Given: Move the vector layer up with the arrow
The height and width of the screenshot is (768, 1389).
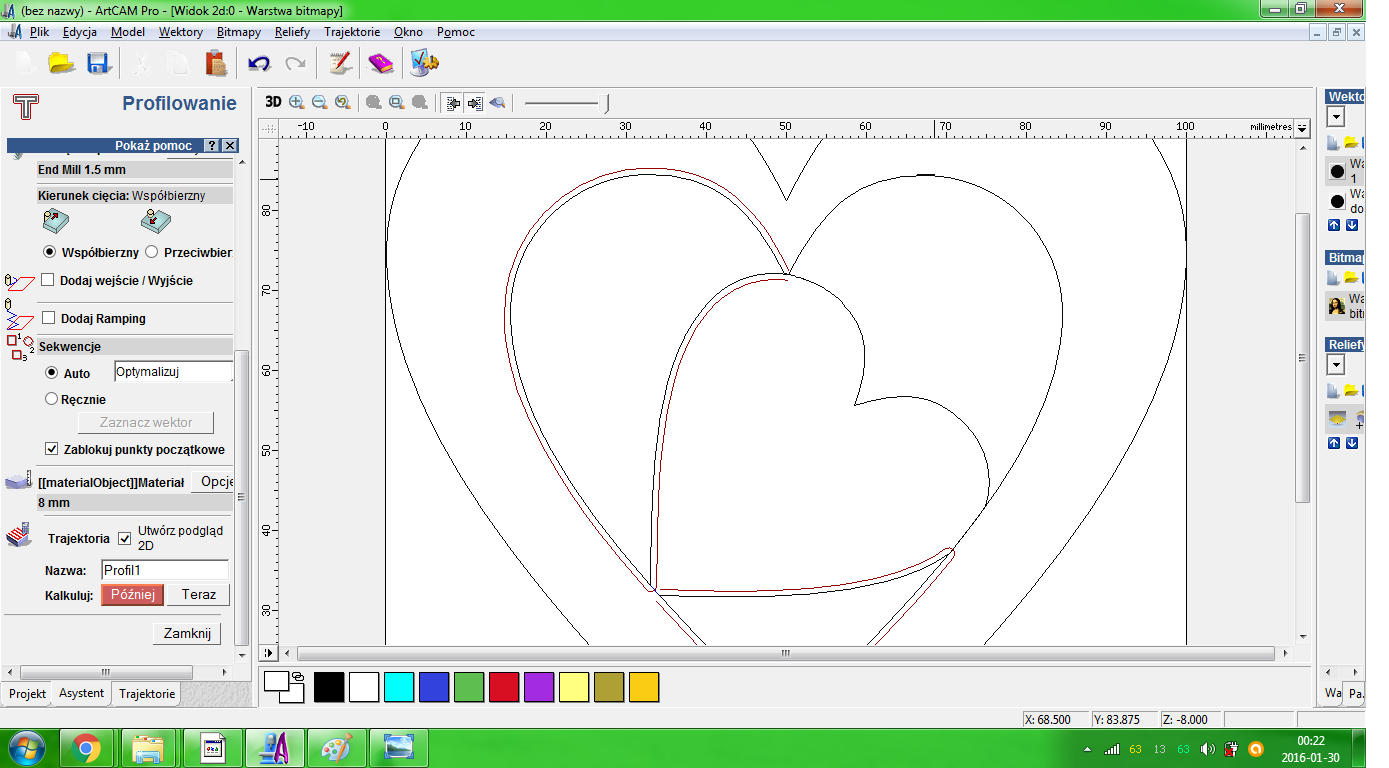Looking at the screenshot, I should tap(1334, 225).
